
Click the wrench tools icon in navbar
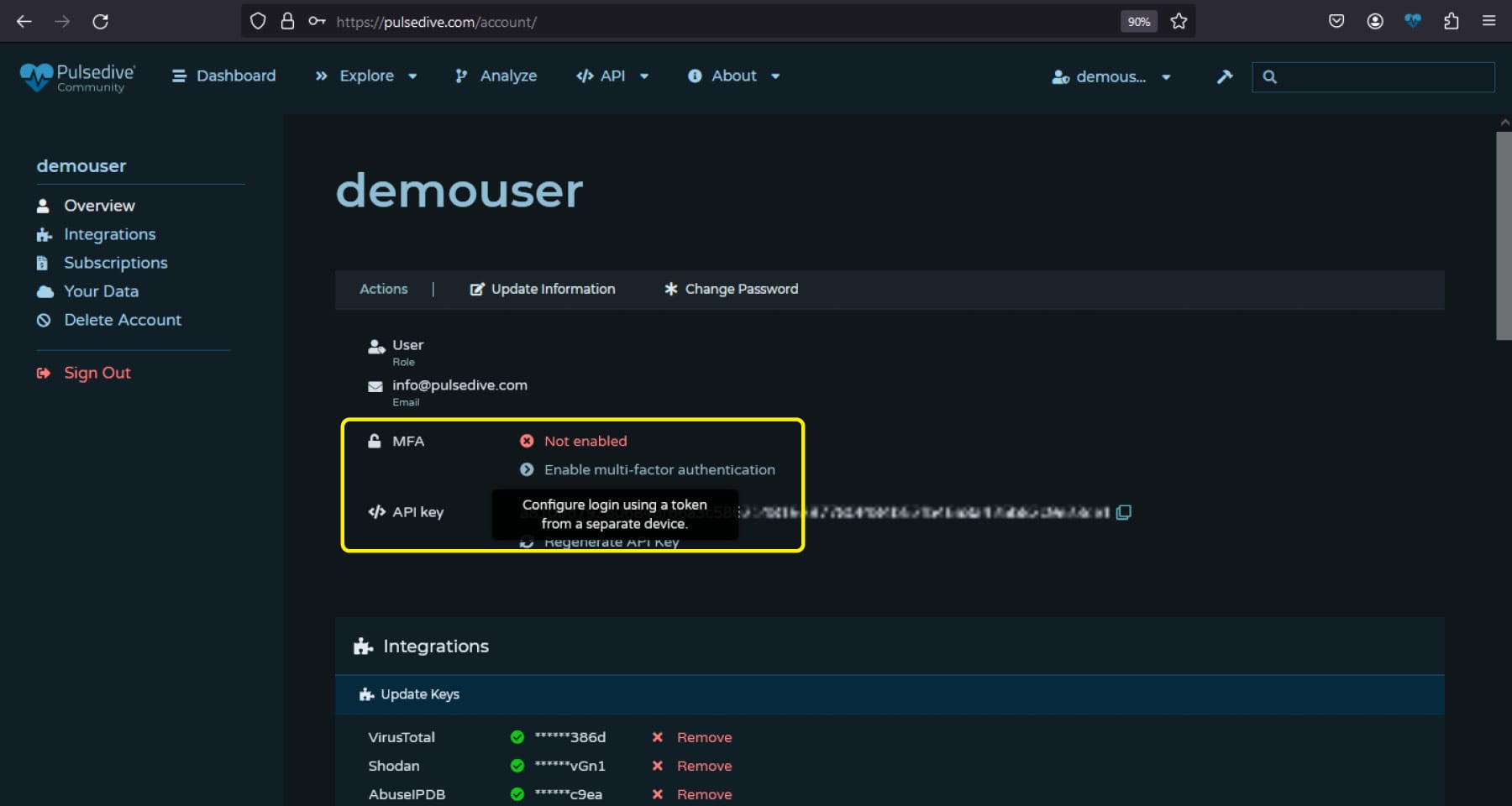[1225, 76]
